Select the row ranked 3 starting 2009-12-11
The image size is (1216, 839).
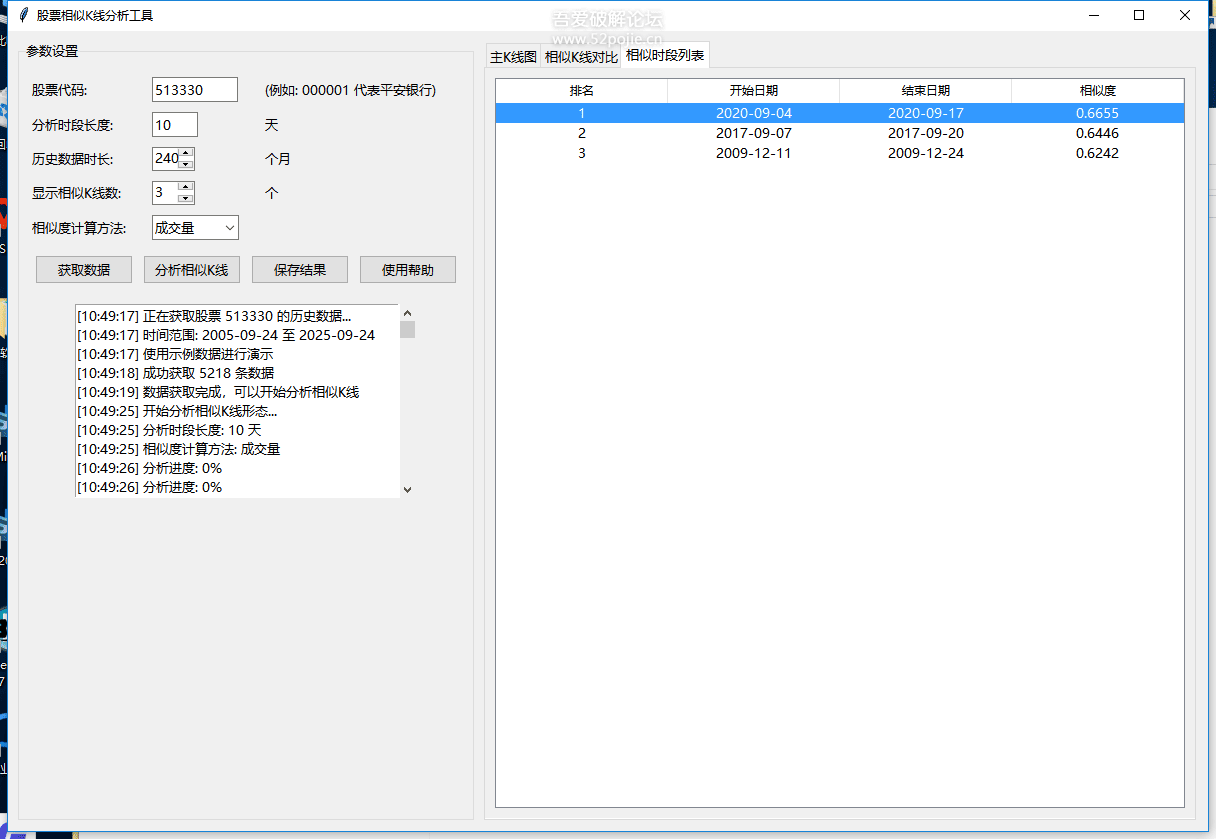(753, 153)
